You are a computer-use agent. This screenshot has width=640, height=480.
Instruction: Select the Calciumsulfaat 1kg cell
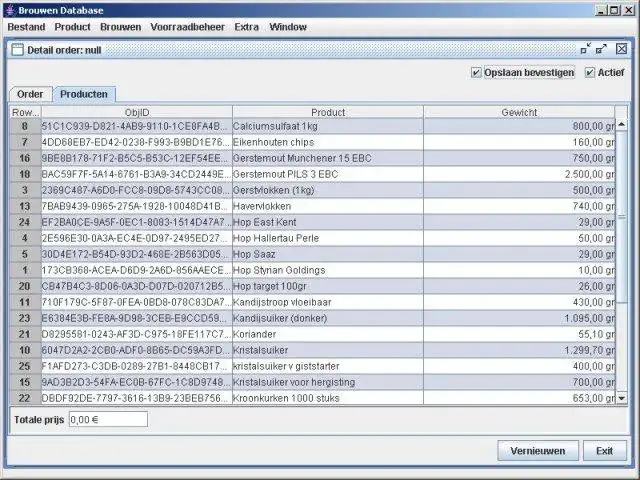point(328,126)
